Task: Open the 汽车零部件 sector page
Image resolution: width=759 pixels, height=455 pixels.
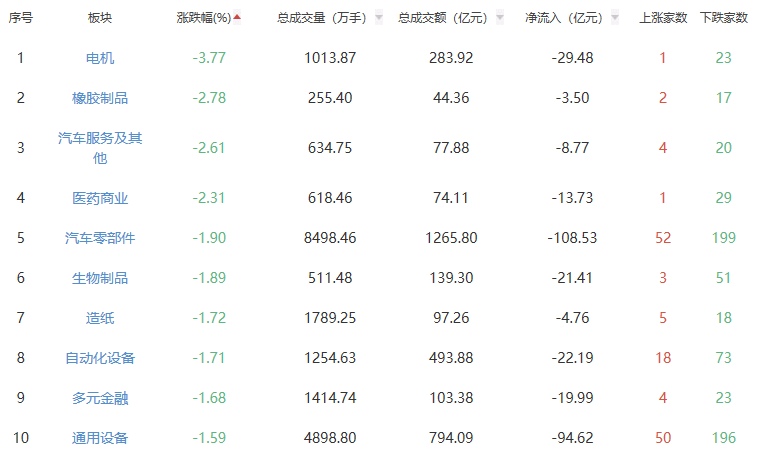Action: pos(100,238)
